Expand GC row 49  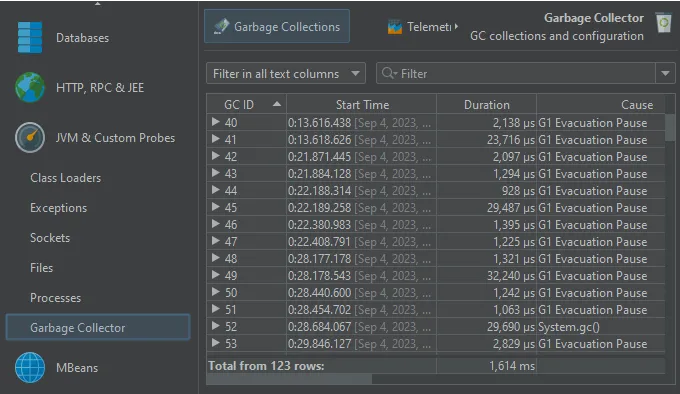[216, 275]
